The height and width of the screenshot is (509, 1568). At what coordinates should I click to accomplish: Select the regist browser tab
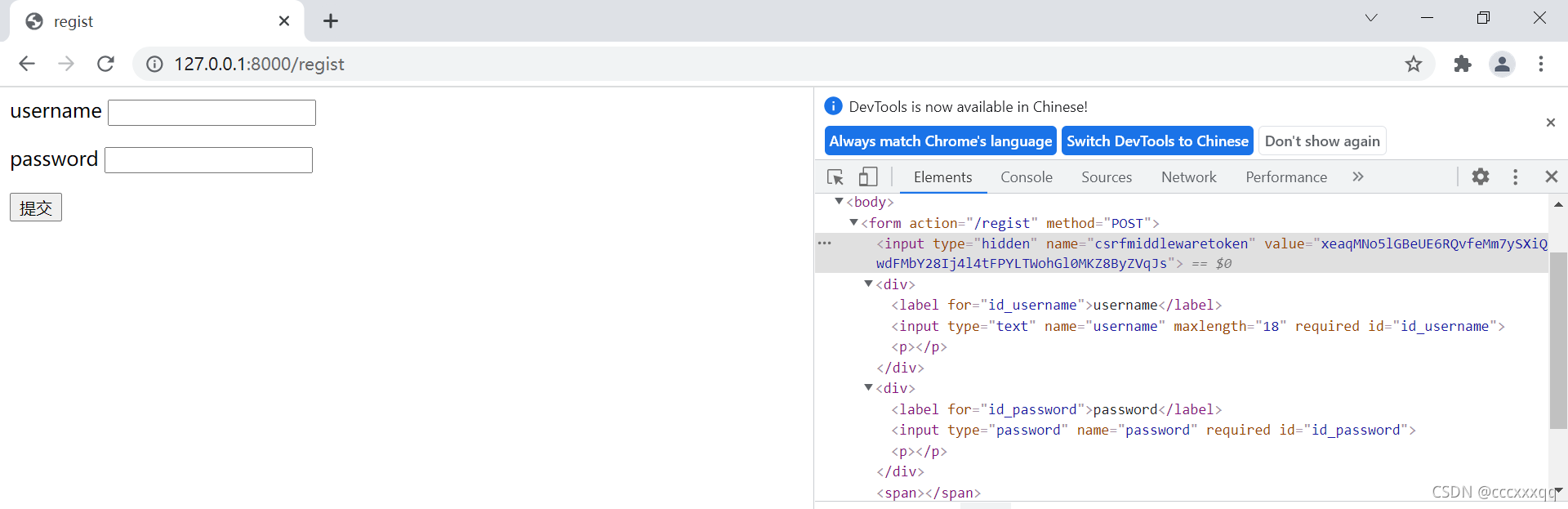point(156,22)
